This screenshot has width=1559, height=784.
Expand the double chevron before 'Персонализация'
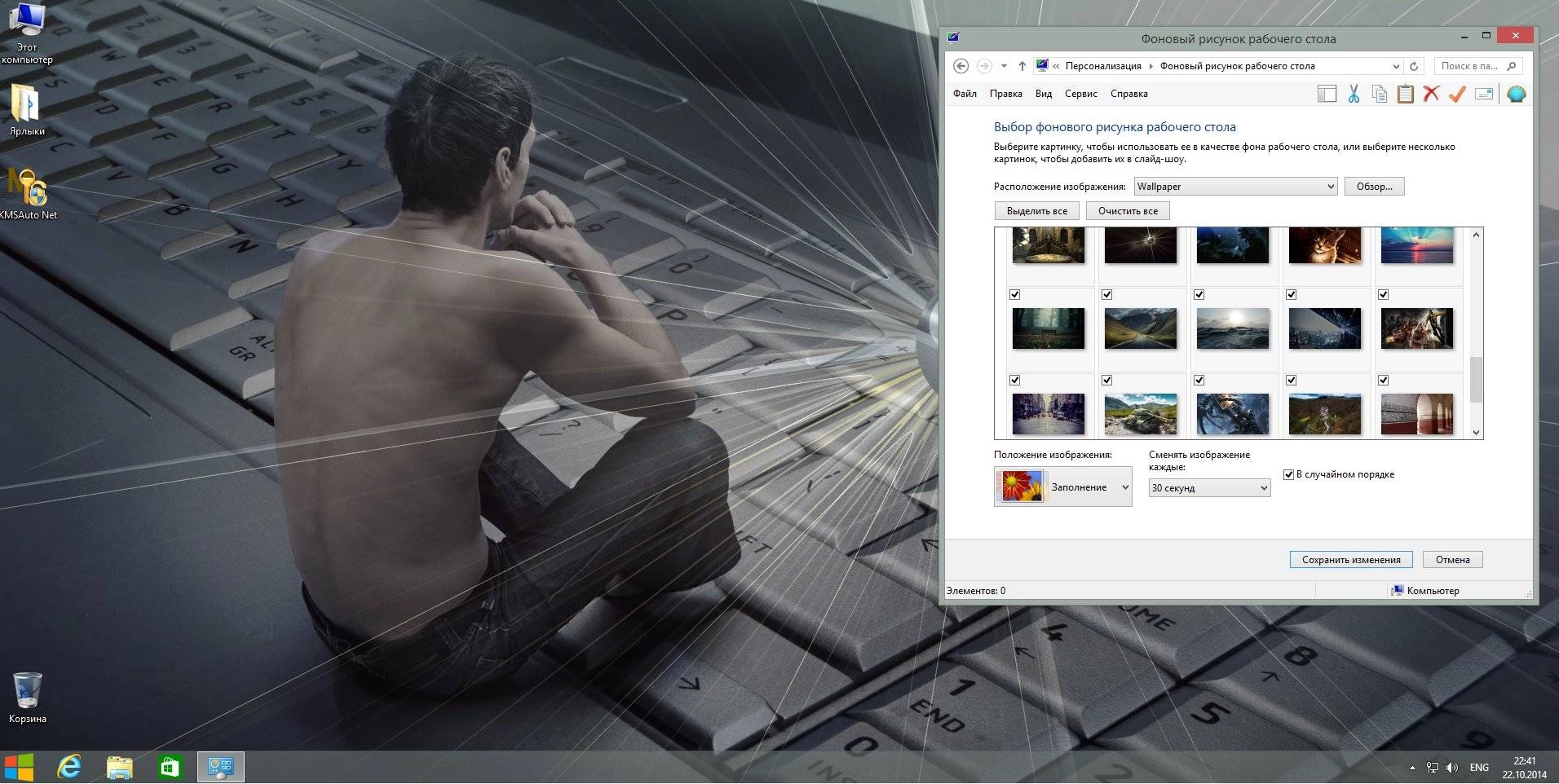[1056, 66]
